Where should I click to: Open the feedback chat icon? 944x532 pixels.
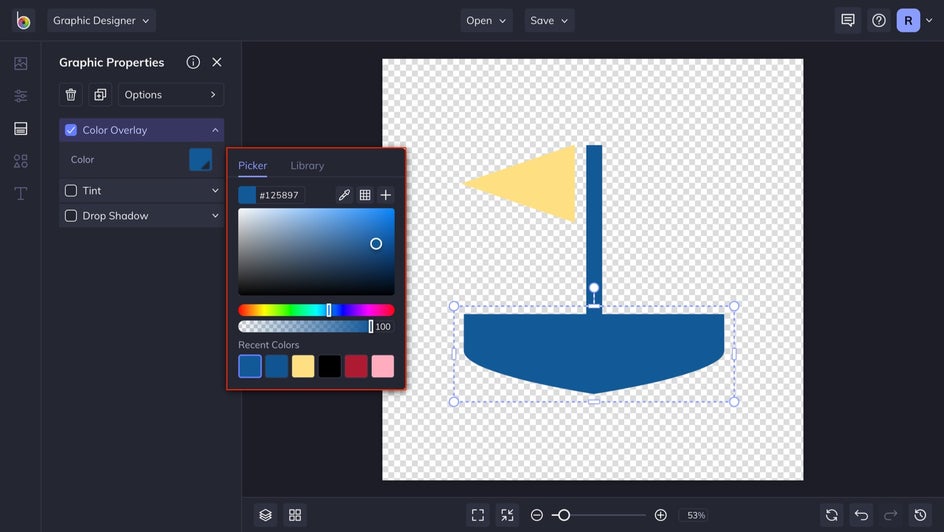[848, 20]
